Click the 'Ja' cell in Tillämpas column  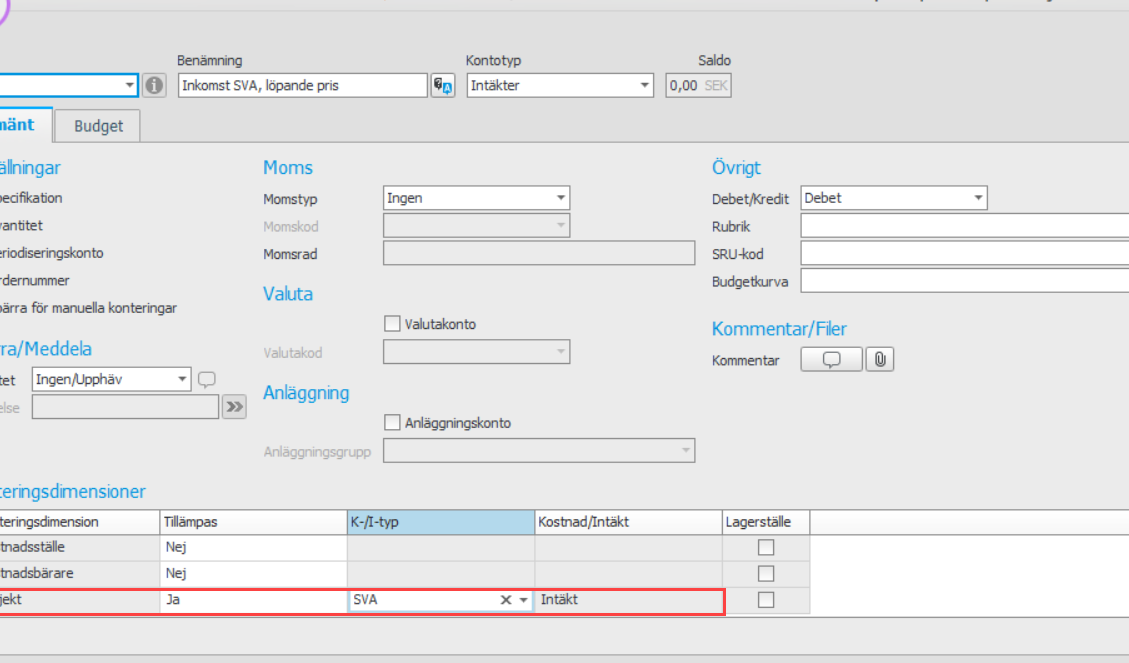pyautogui.click(x=253, y=600)
